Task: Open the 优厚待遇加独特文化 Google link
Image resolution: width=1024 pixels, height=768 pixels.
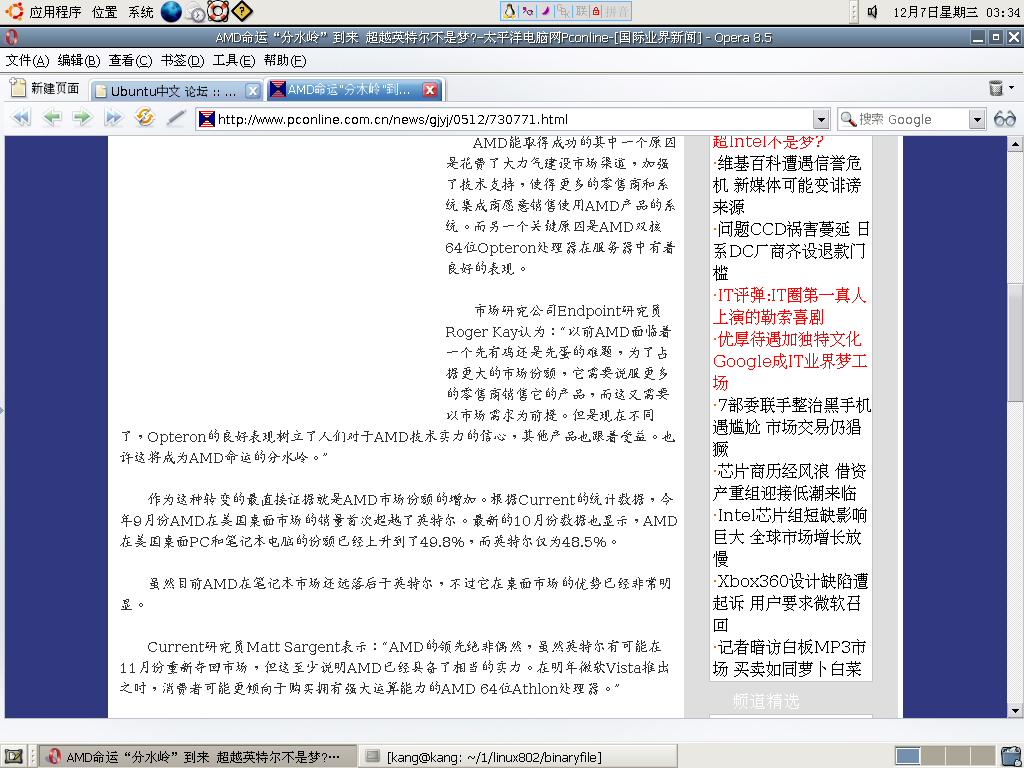Action: 790,361
